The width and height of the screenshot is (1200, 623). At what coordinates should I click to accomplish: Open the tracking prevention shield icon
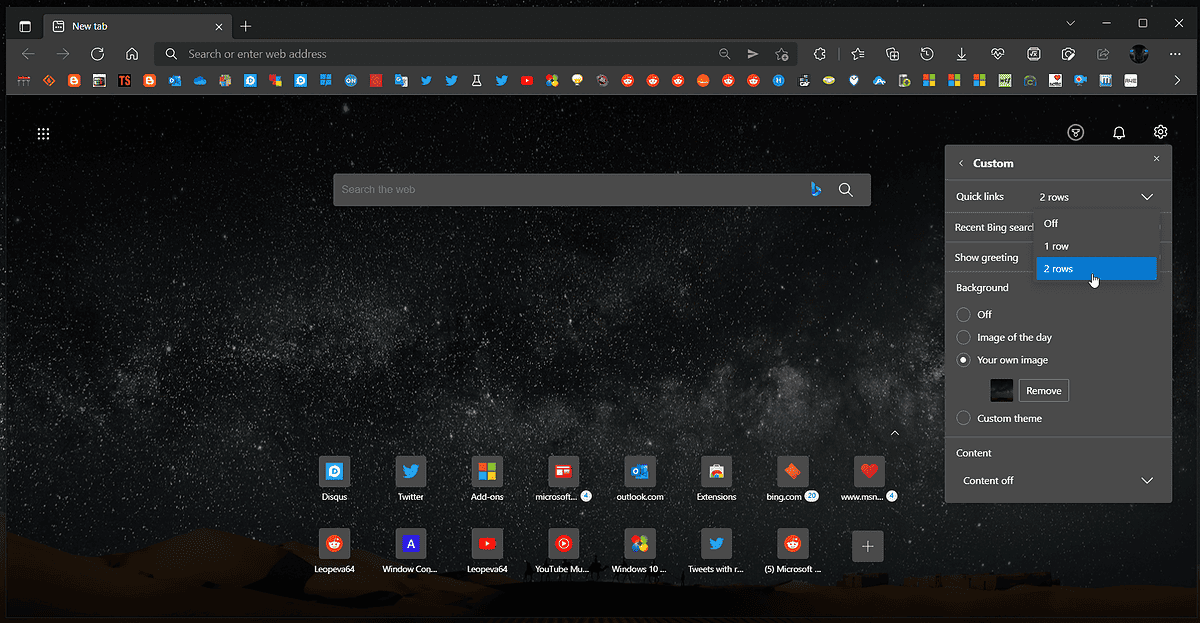[1075, 132]
